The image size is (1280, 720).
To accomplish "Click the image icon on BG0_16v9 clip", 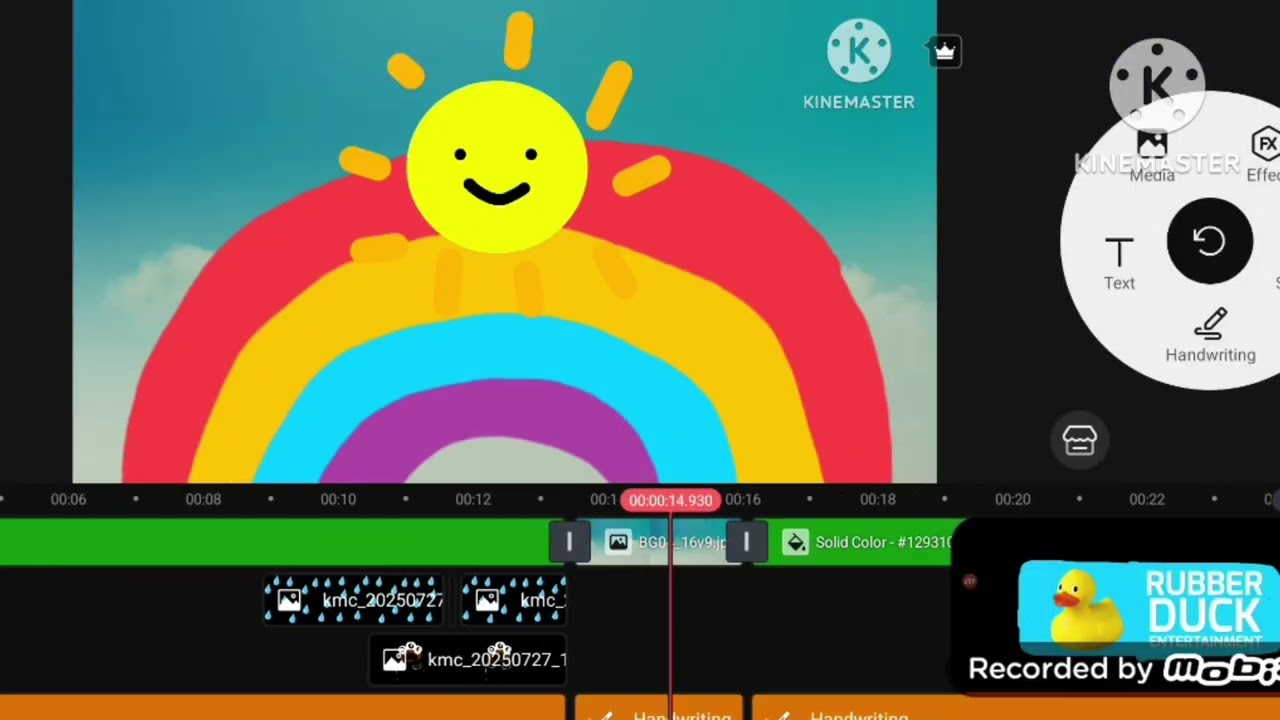I will click(x=618, y=542).
